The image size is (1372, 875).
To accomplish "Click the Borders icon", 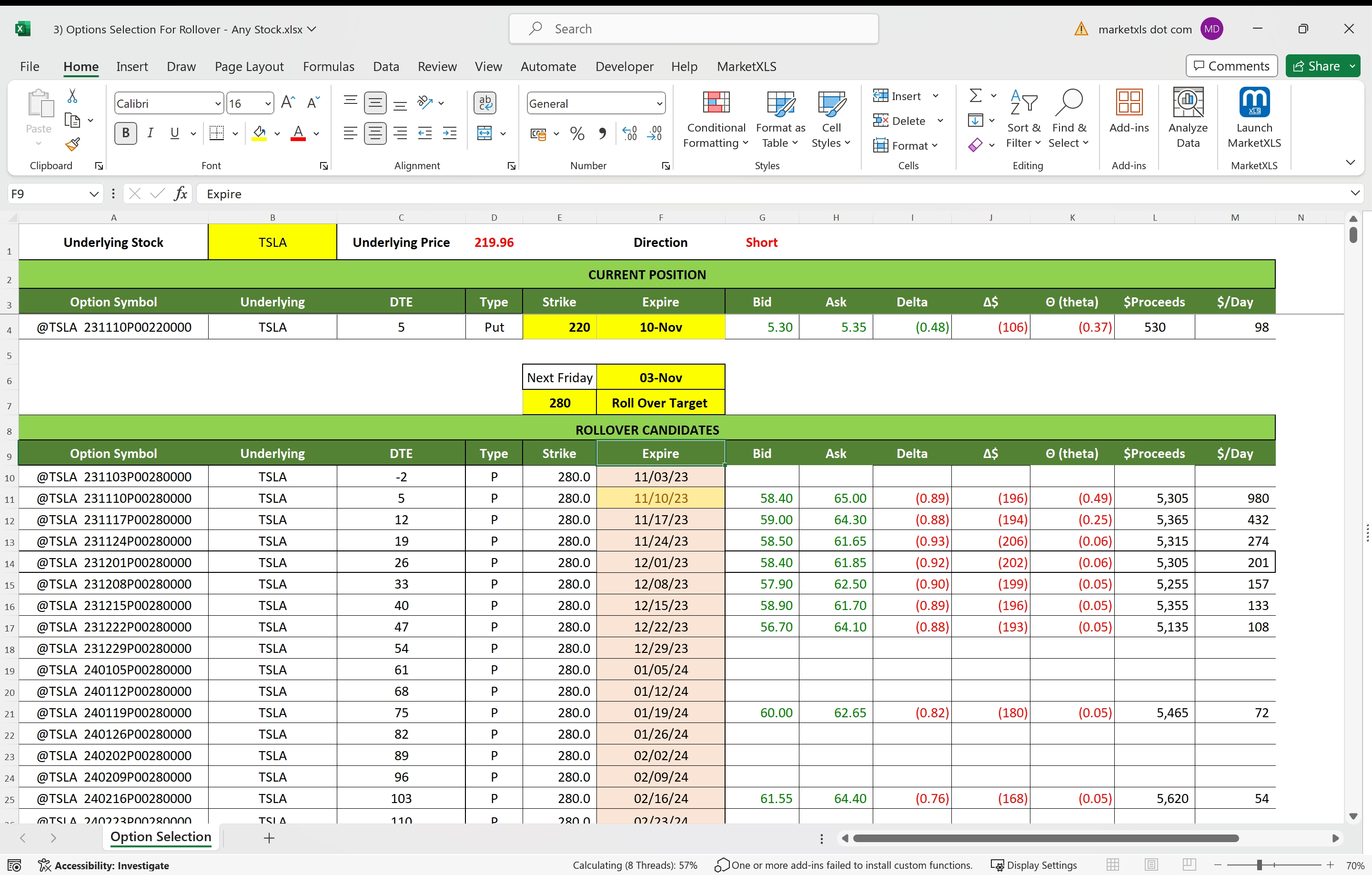I will point(216,133).
